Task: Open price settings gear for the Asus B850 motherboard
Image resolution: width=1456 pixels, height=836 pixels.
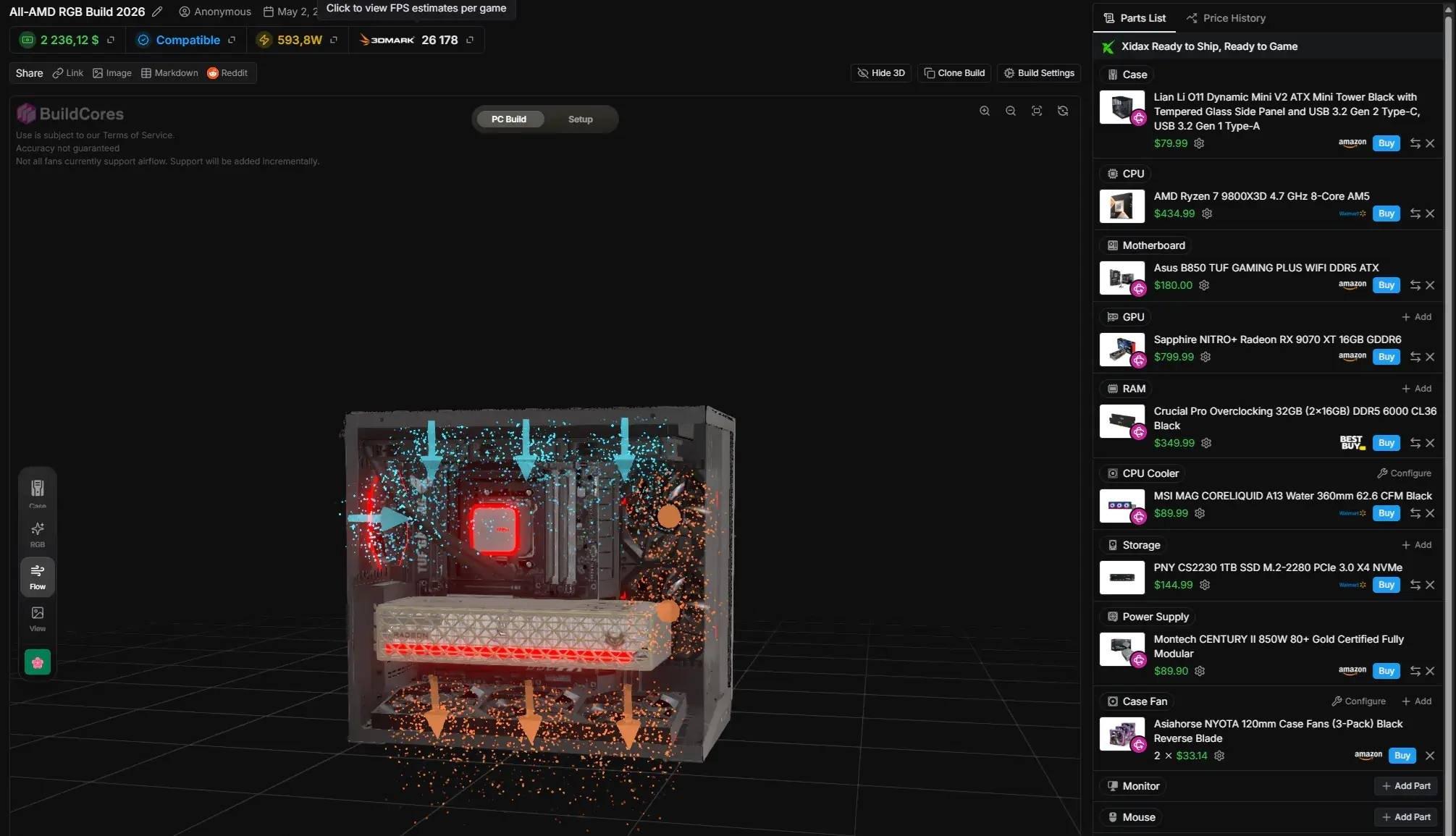Action: pos(1204,285)
